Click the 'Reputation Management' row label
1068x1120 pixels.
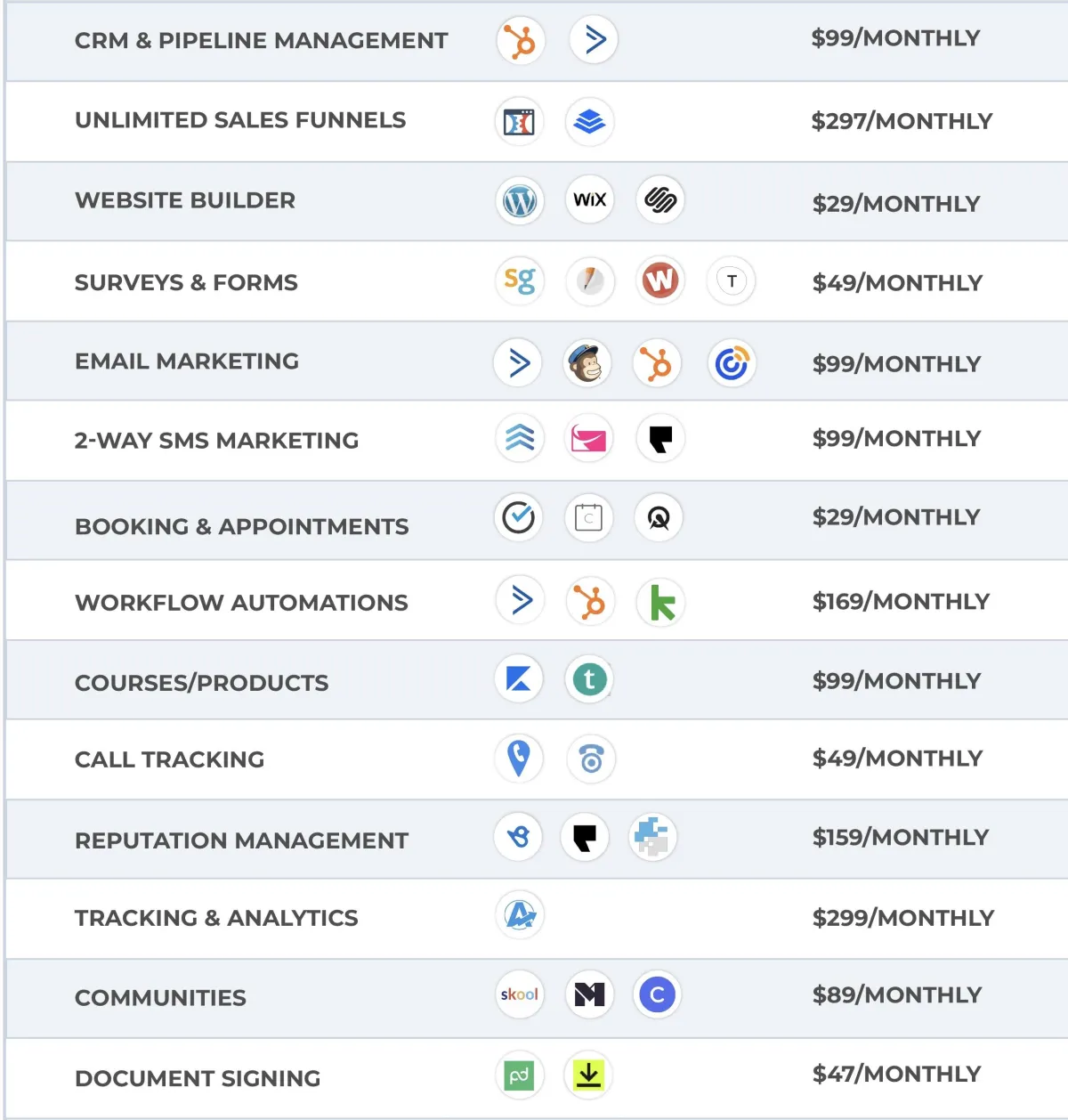tap(241, 840)
